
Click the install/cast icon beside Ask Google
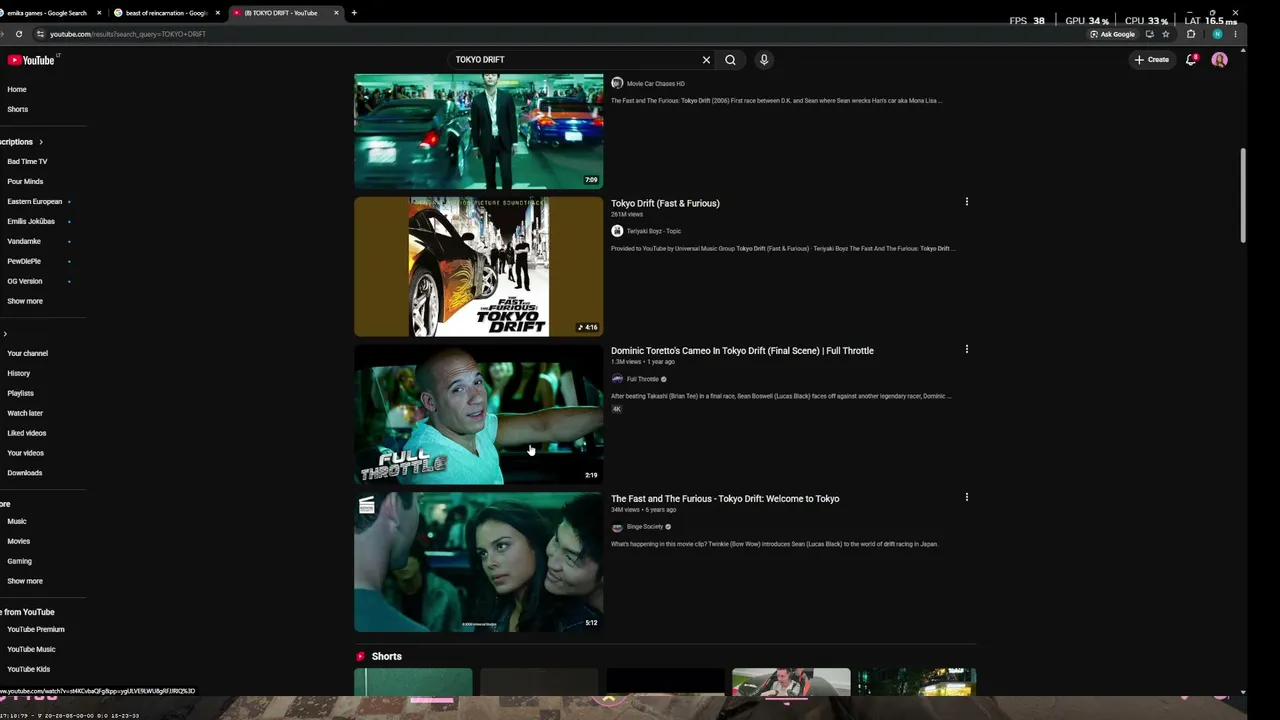pyautogui.click(x=1149, y=34)
